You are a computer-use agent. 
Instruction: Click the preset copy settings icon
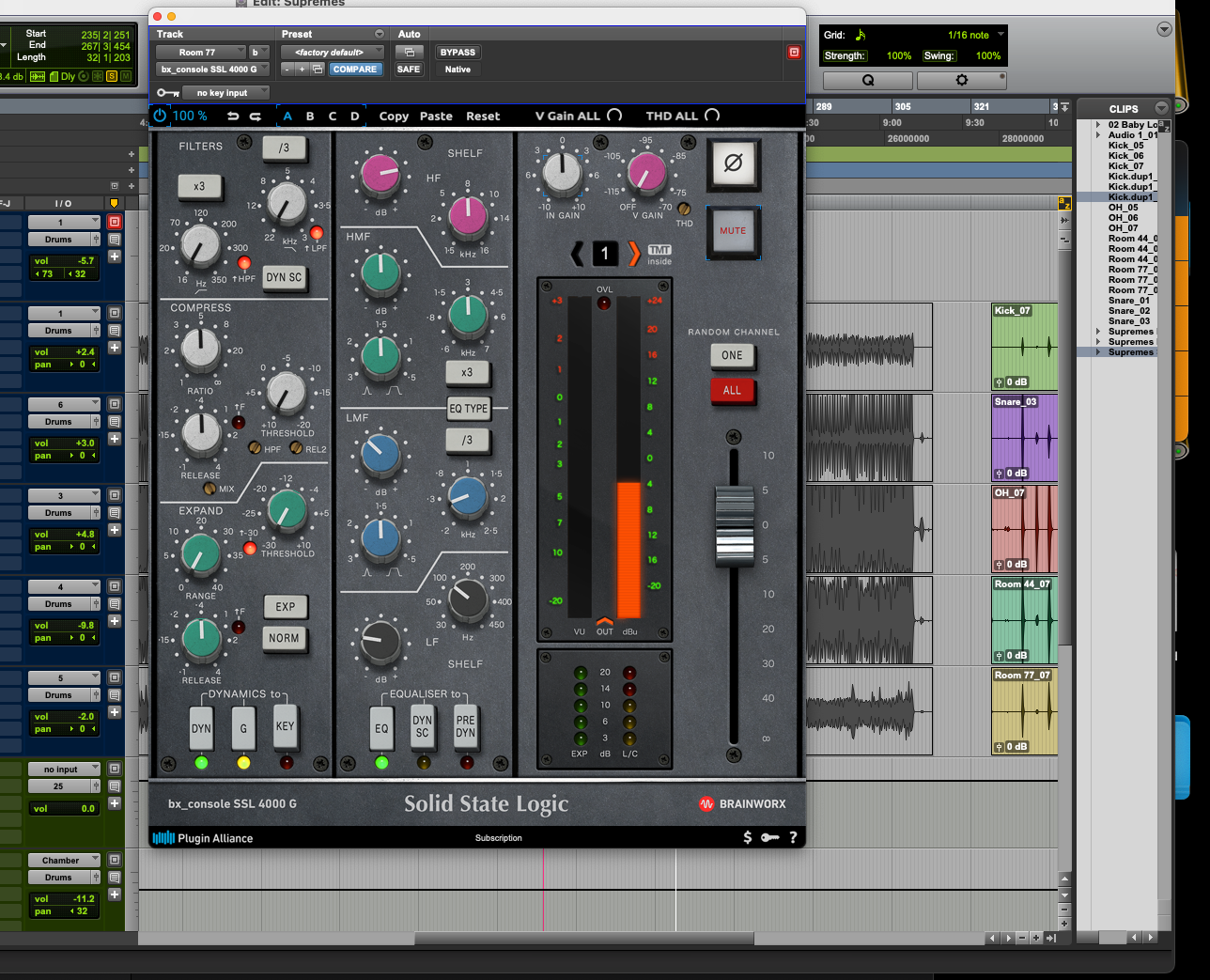pyautogui.click(x=318, y=70)
